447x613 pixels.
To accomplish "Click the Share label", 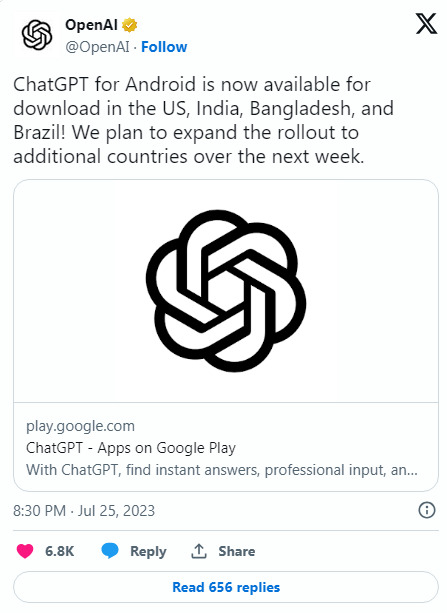I will pyautogui.click(x=237, y=551).
